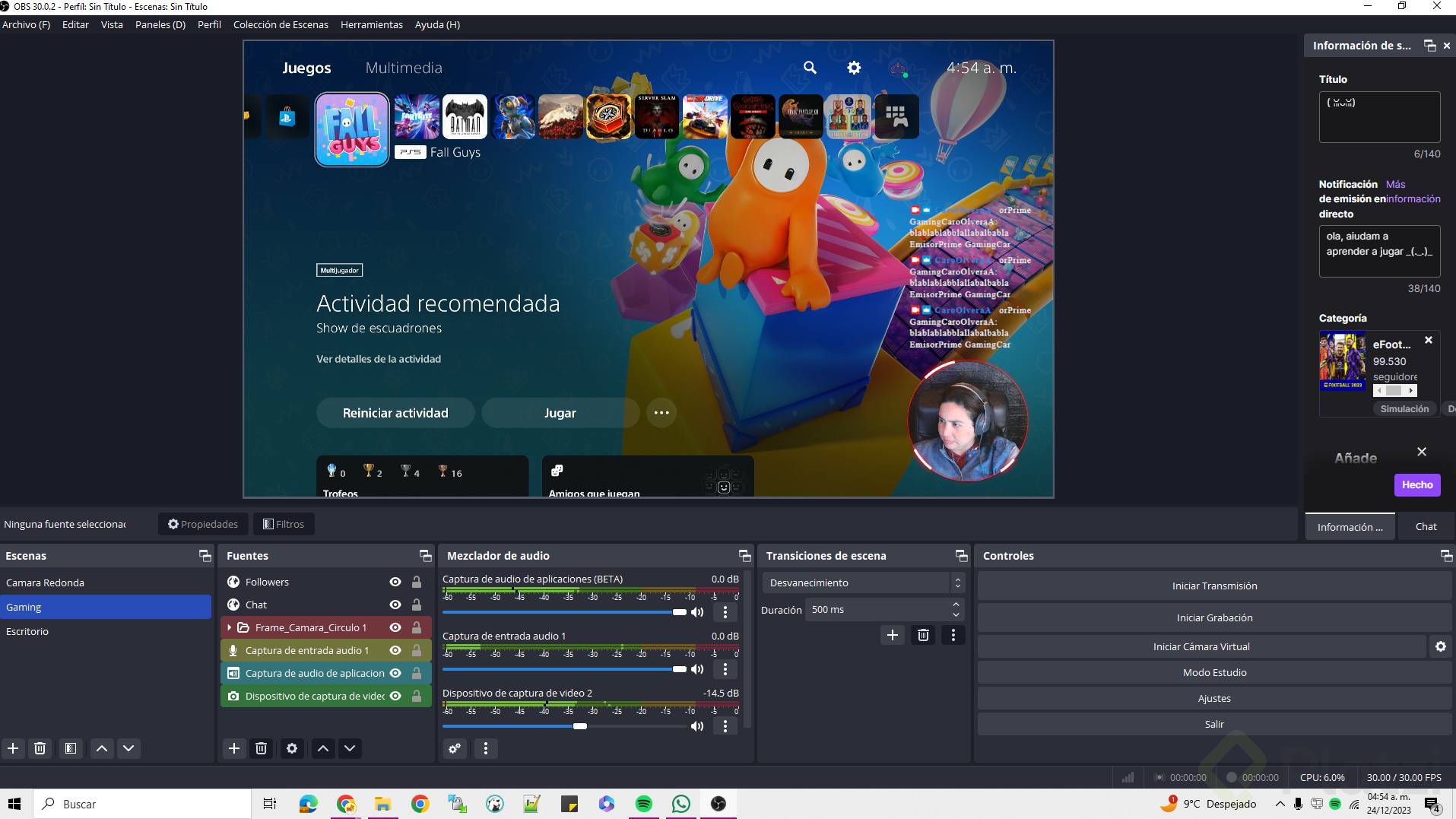This screenshot has width=1456, height=819.
Task: Open Filtros for selected source
Action: tap(284, 524)
